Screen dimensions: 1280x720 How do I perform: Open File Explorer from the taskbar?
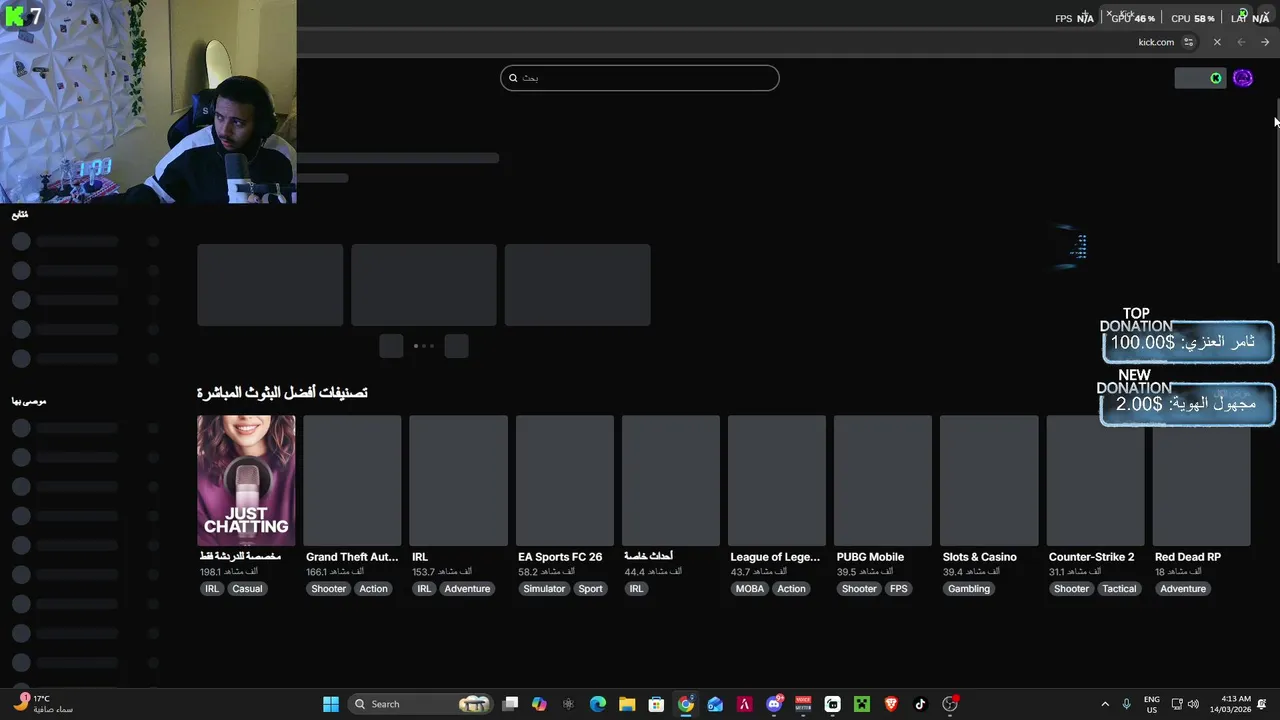point(627,704)
